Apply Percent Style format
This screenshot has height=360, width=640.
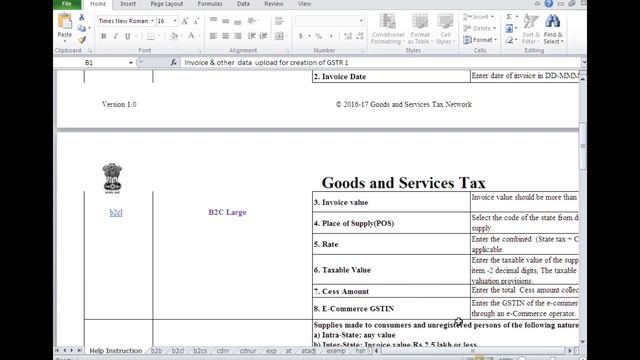tap(318, 36)
